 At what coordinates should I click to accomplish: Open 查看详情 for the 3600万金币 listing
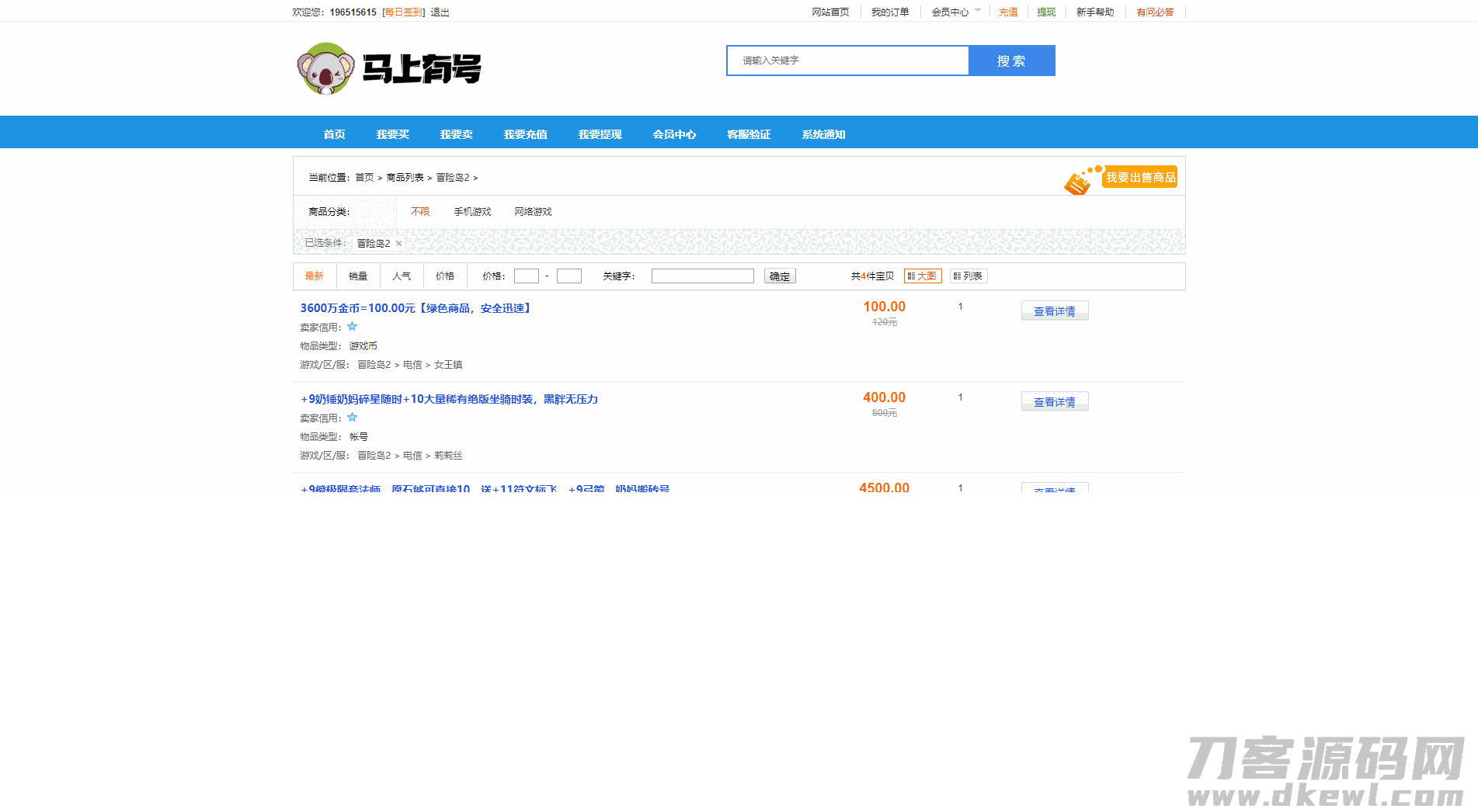1054,311
